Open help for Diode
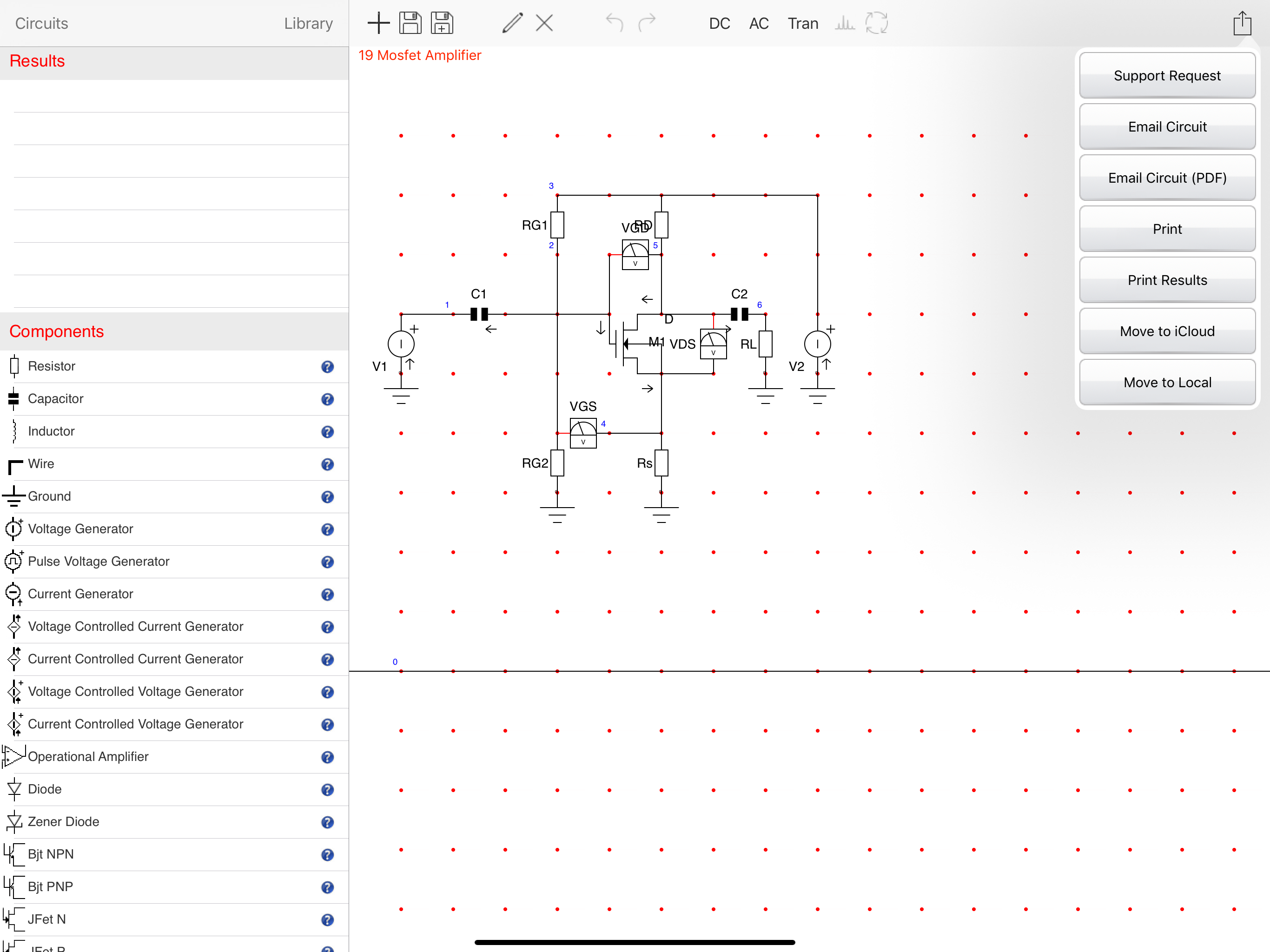1270x952 pixels. click(327, 790)
